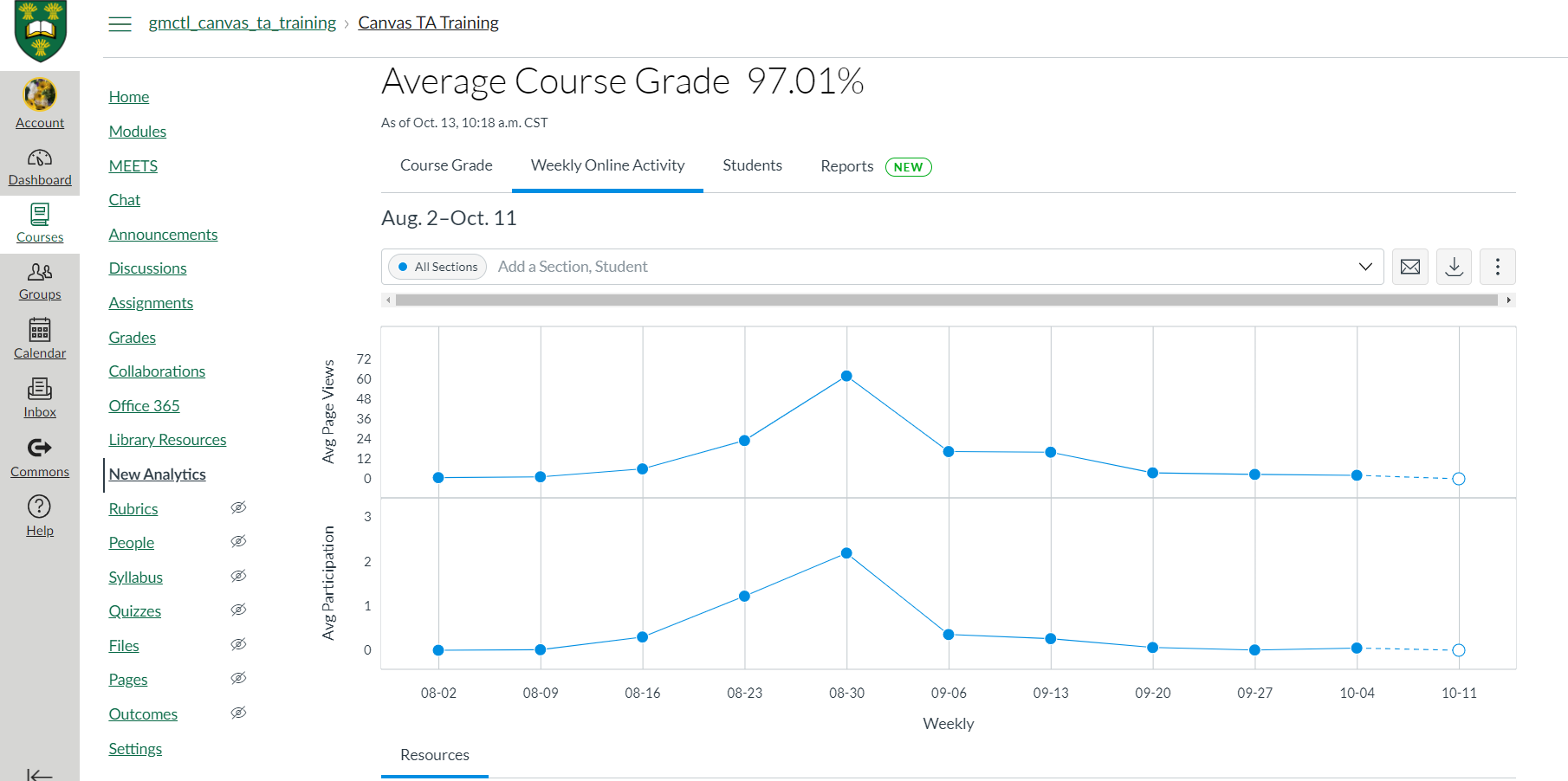Toggle visibility of the Rubrics page
Viewport: 1568px width, 781px height.
[239, 507]
